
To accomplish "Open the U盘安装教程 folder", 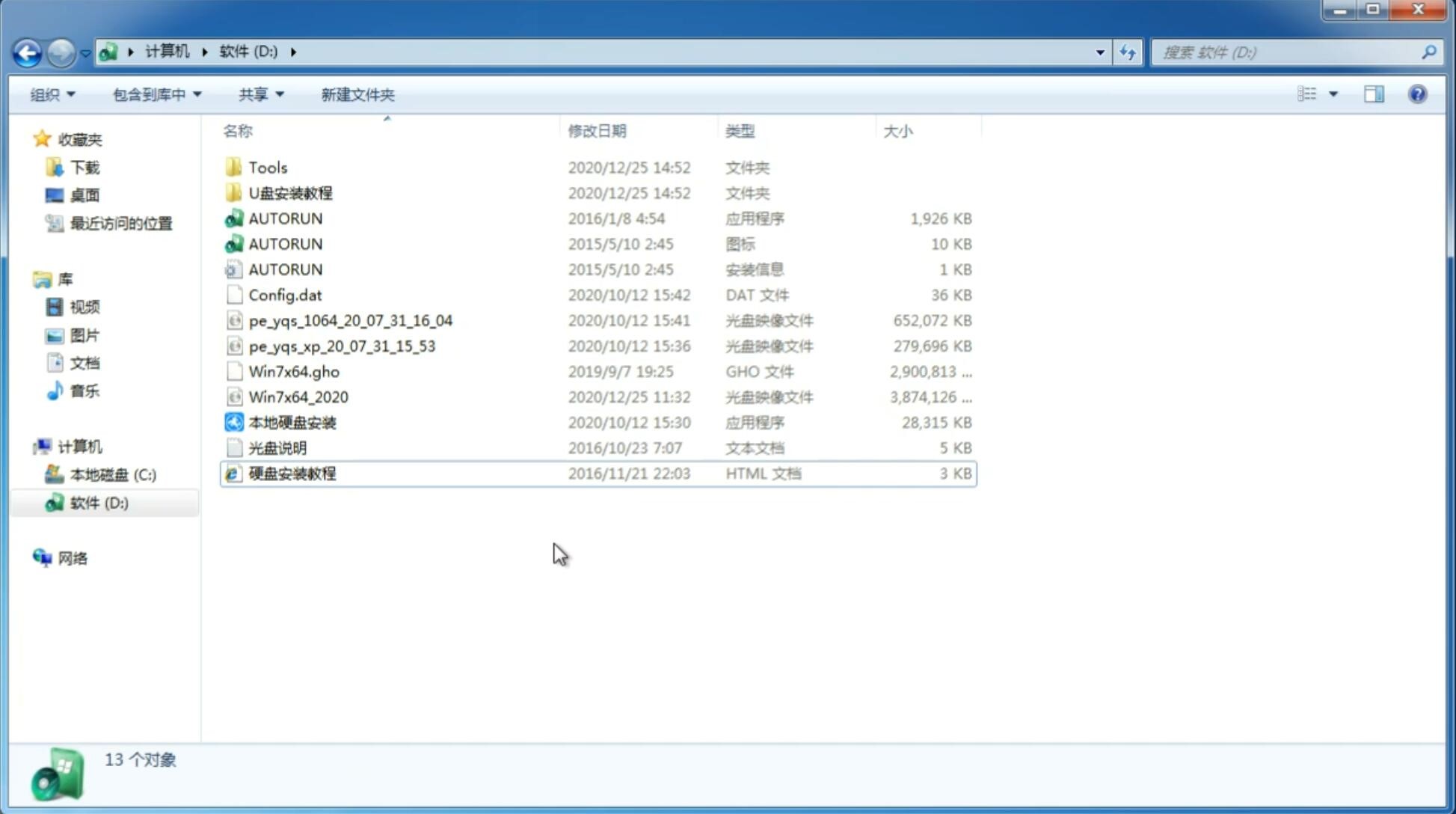I will (x=290, y=193).
